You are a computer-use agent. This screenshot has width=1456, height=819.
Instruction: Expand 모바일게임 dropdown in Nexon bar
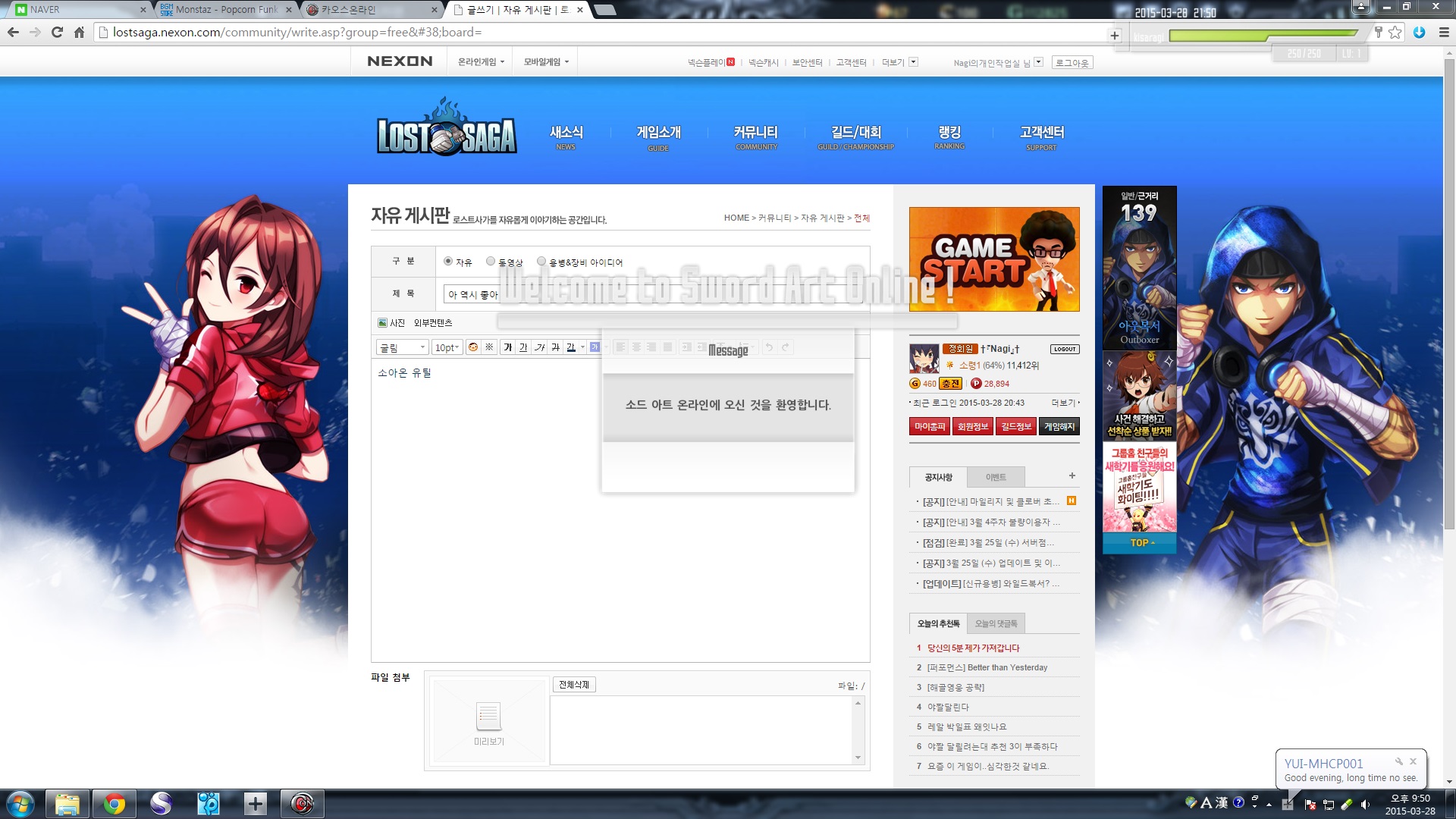click(546, 62)
